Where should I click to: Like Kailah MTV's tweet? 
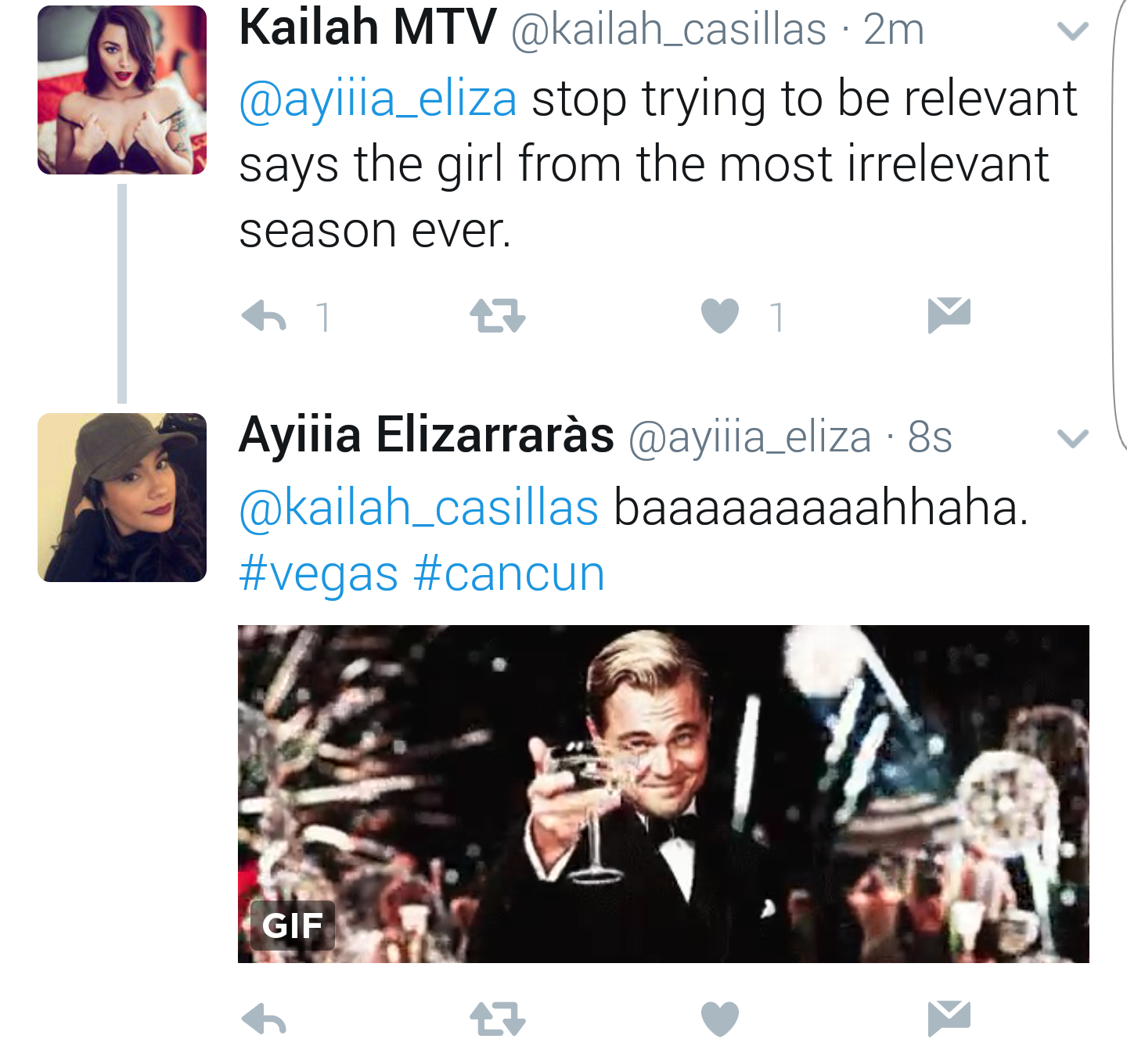[720, 316]
